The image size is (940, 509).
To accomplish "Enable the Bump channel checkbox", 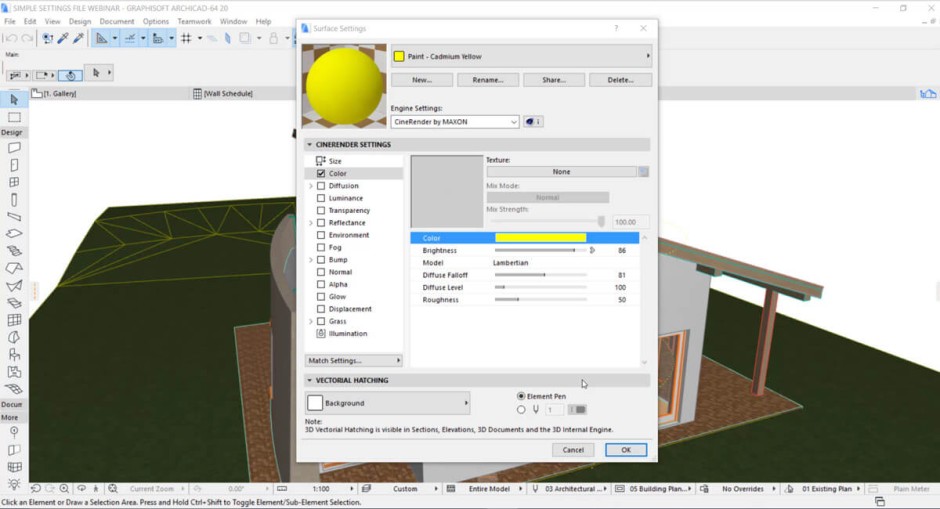I will coord(321,260).
